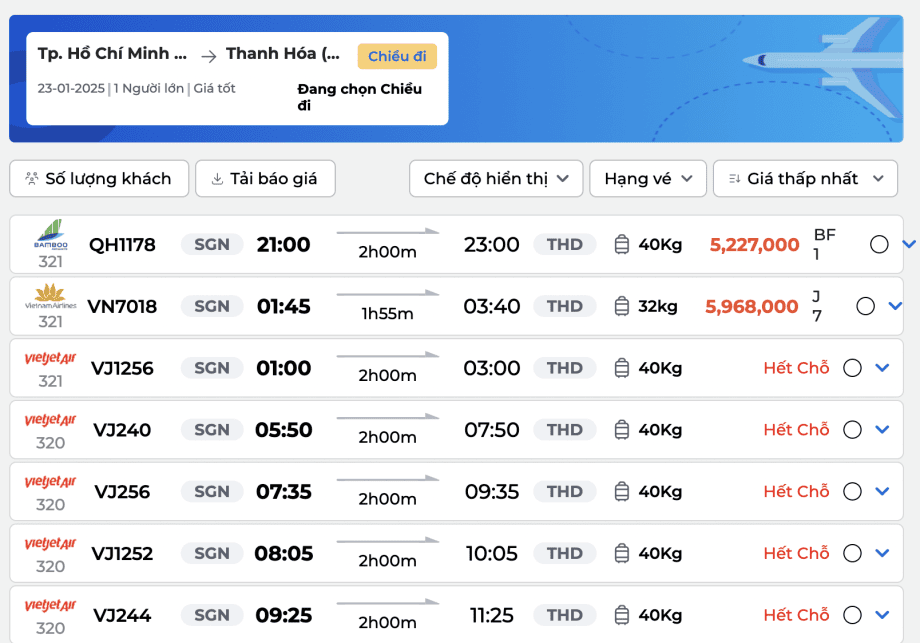Select the radio button for flight QH1178
Image resolution: width=920 pixels, height=643 pixels.
[879, 245]
